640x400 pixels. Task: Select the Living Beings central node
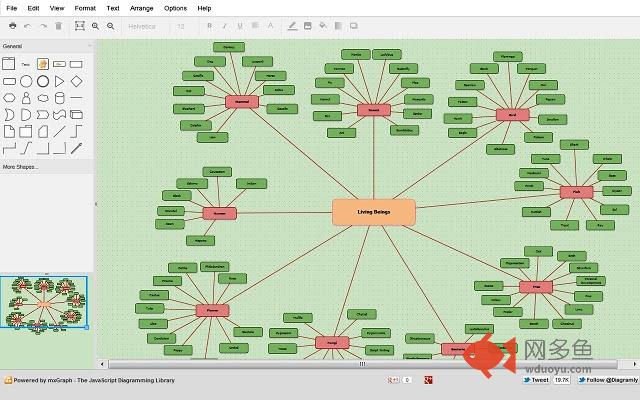click(374, 212)
